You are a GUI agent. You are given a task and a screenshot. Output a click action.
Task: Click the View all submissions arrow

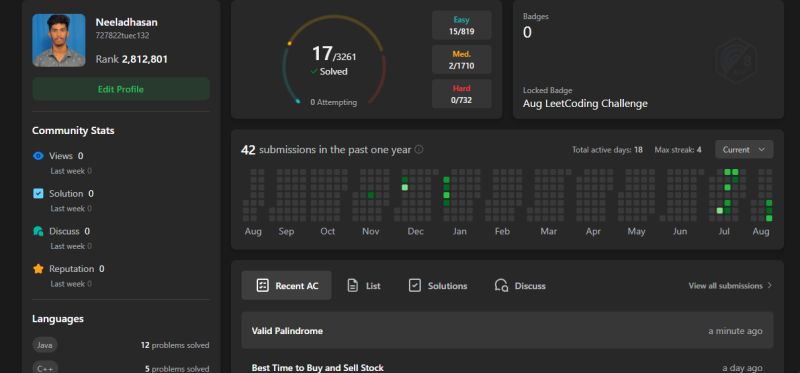point(769,286)
